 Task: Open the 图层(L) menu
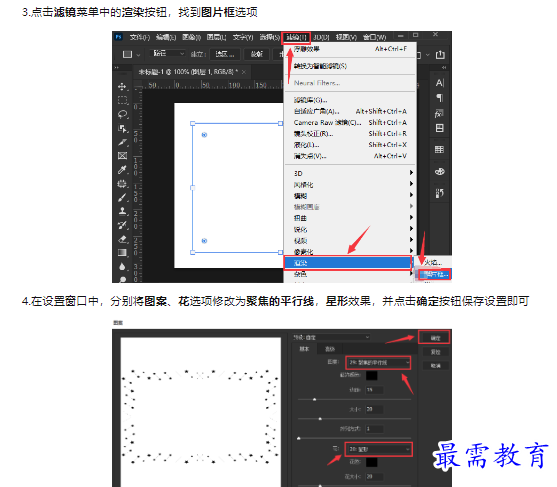point(217,37)
